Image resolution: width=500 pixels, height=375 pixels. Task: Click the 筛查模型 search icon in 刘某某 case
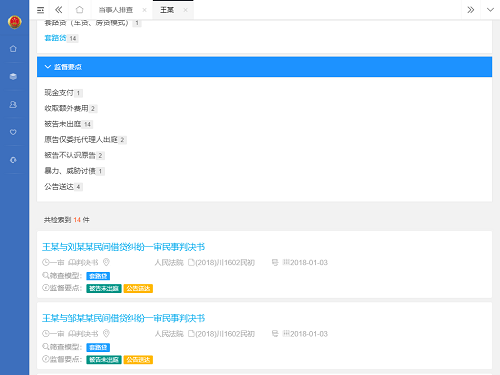[46, 276]
